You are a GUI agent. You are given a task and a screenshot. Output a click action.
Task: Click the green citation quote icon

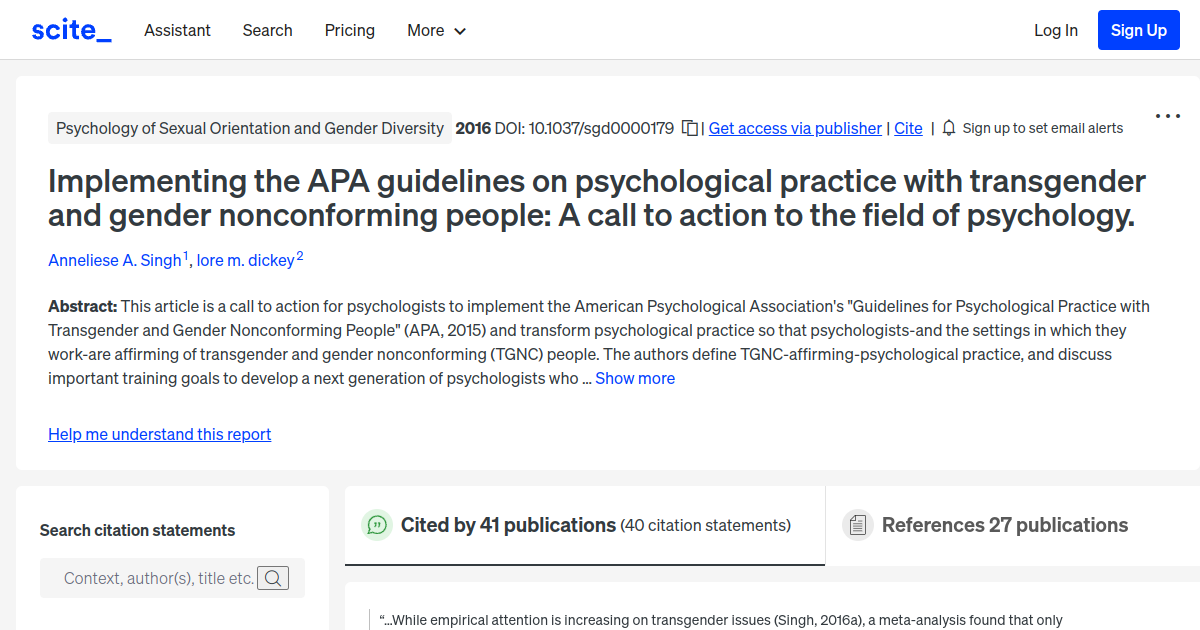point(376,524)
